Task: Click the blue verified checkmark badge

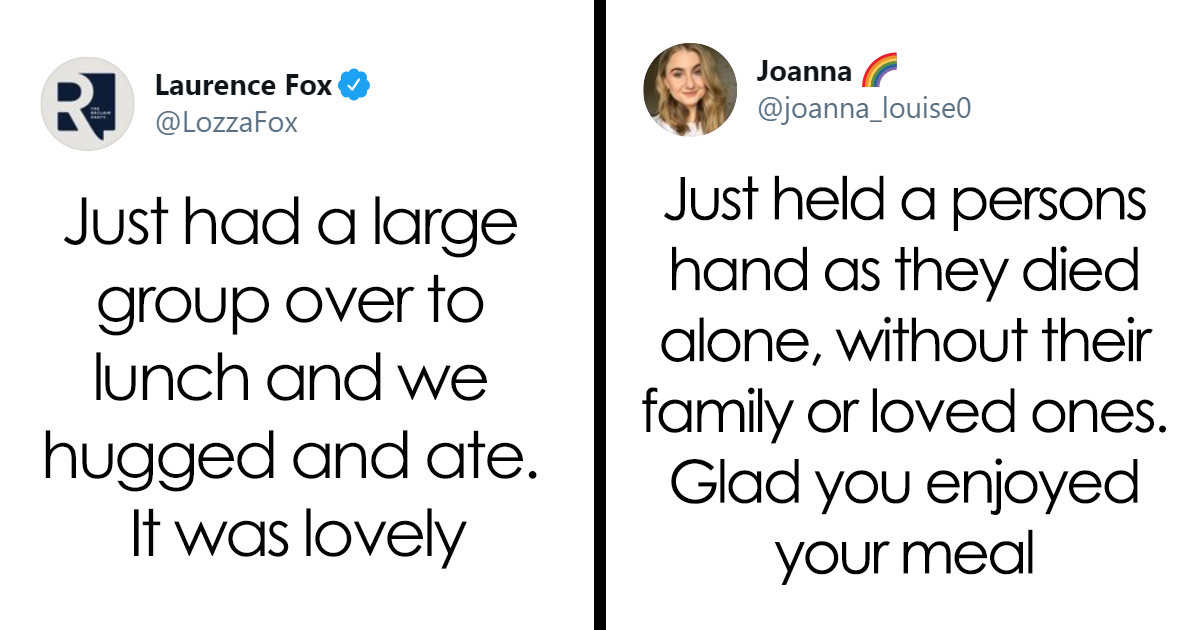Action: (x=354, y=87)
